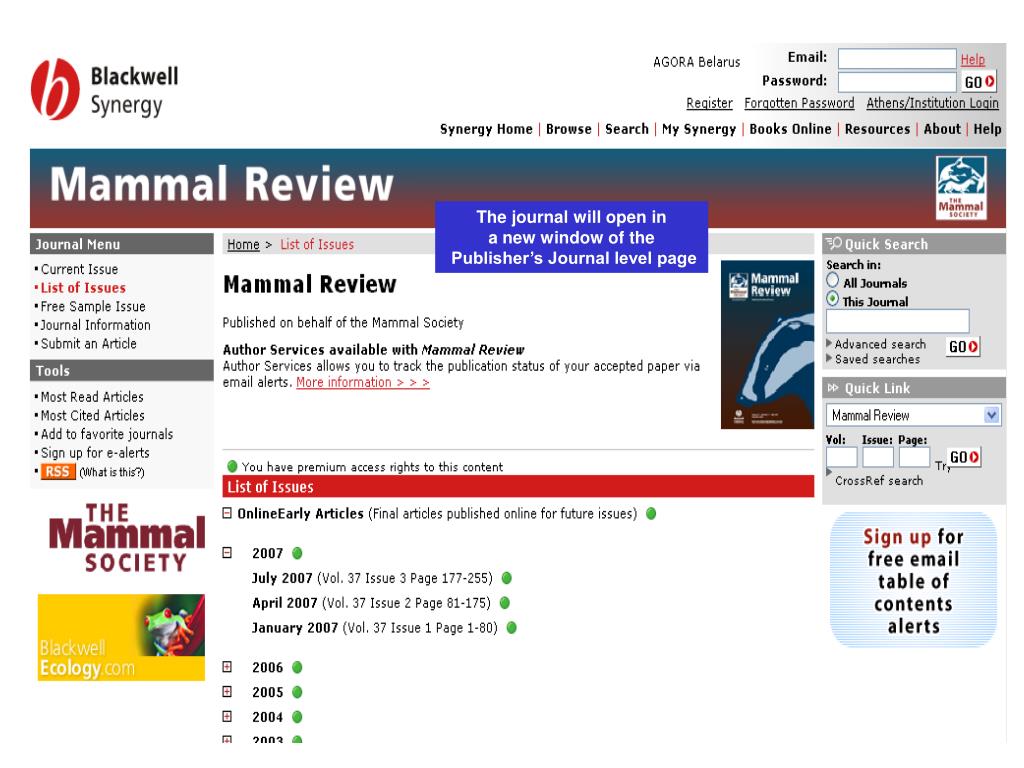This screenshot has height=768, width=1024.
Task: Click the What is this? RSS link
Action: coord(112,472)
